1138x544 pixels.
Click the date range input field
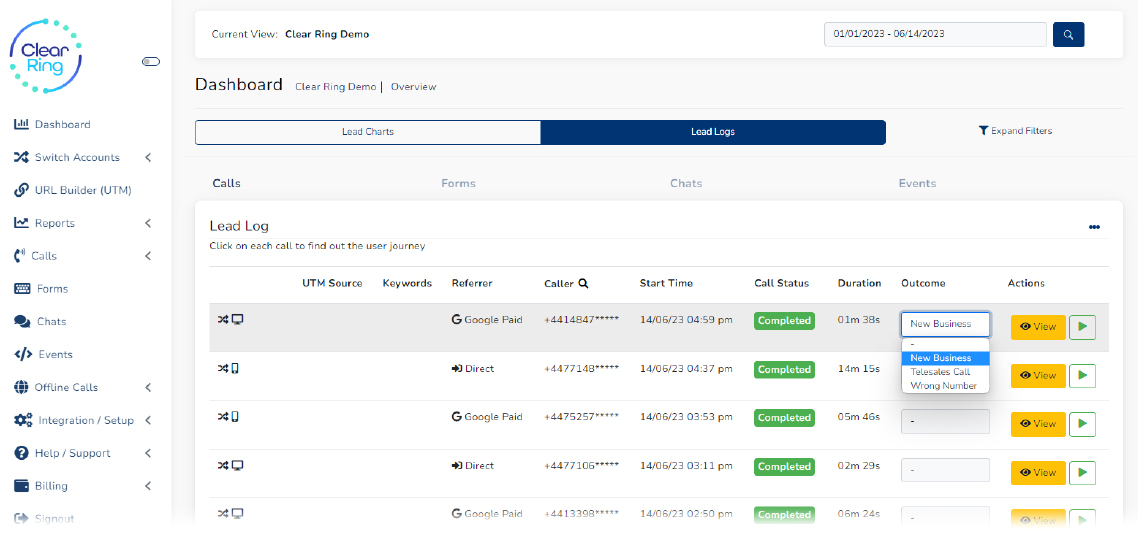point(934,34)
